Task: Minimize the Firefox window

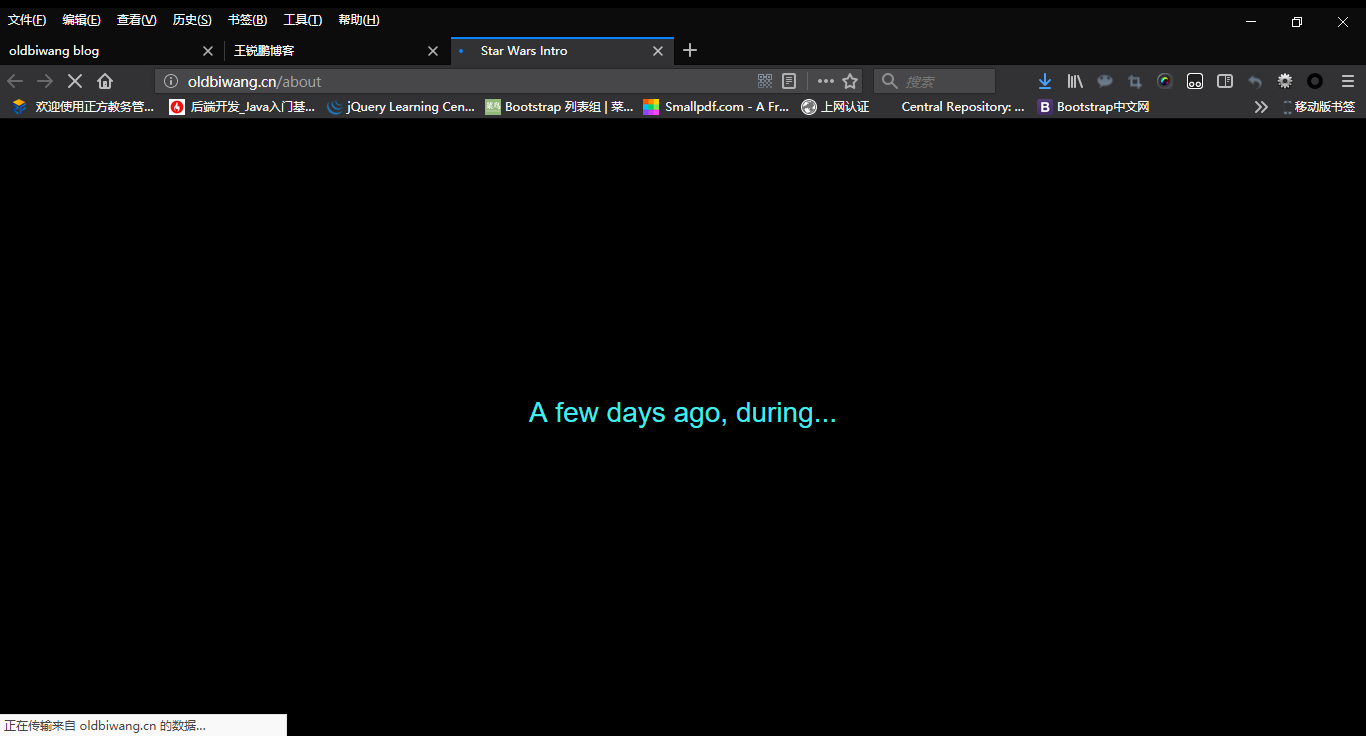Action: pyautogui.click(x=1251, y=21)
